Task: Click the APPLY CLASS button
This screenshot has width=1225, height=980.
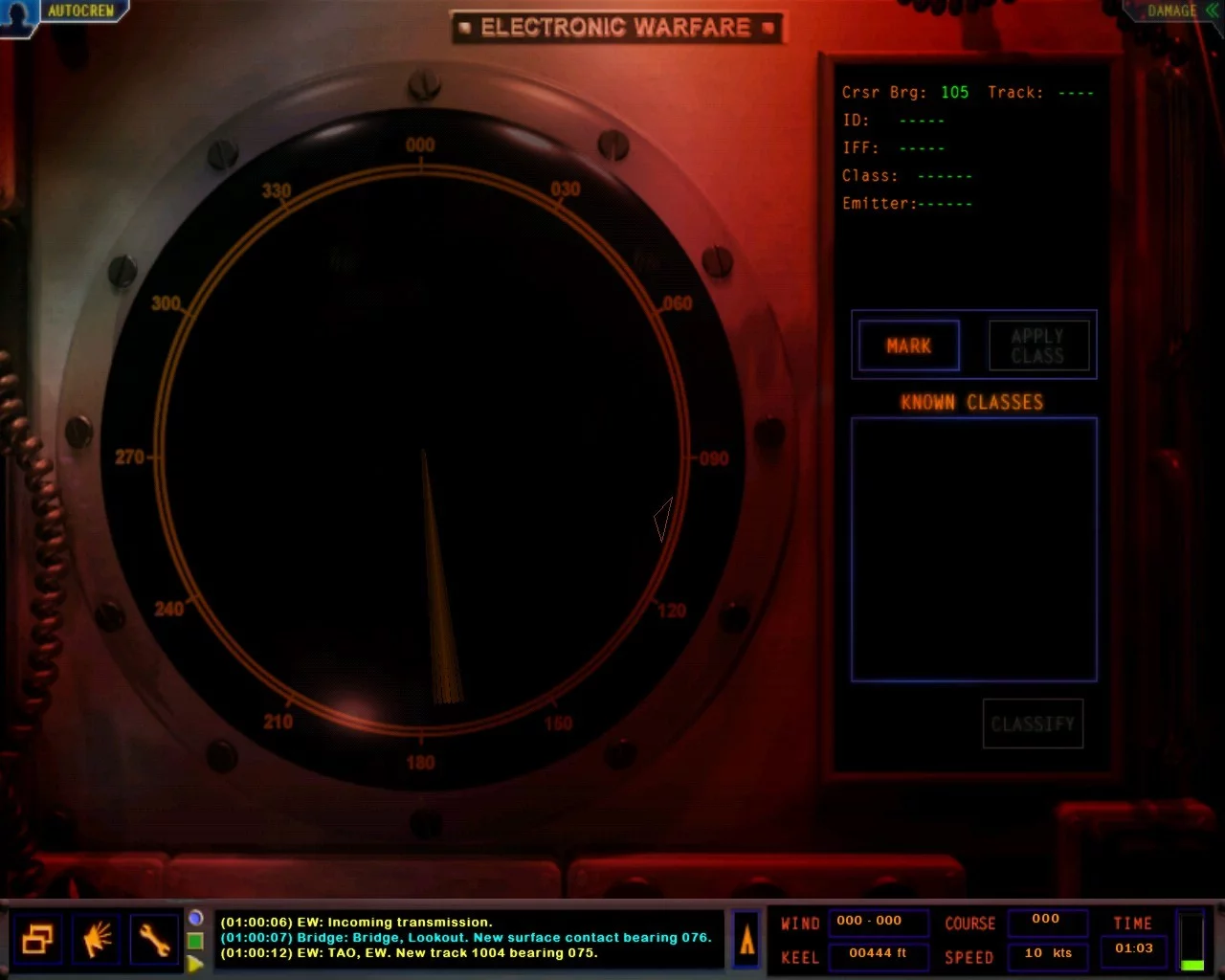Action: tap(1038, 345)
